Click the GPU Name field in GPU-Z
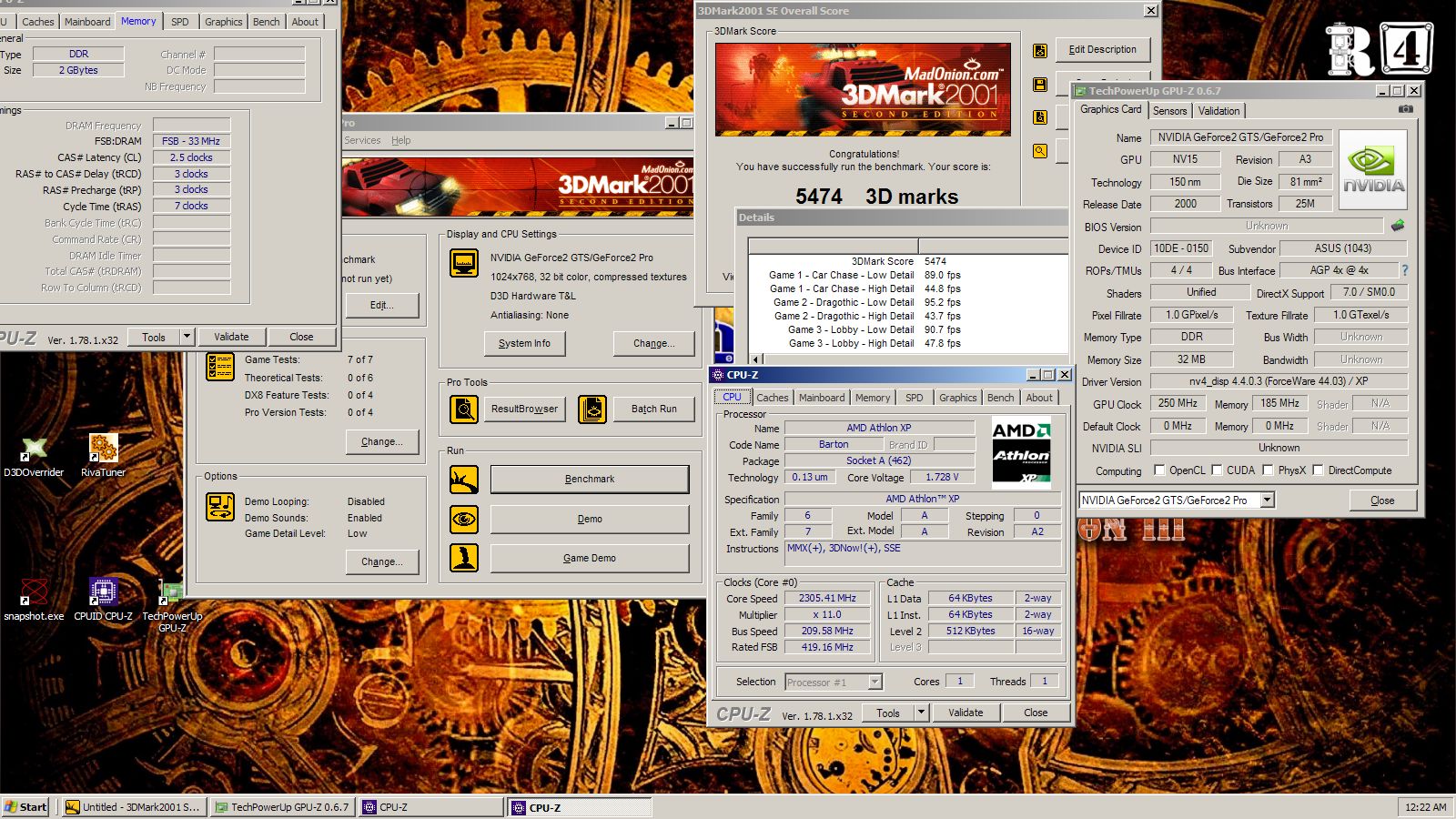Screen dimensions: 1456x819 pyautogui.click(x=1240, y=137)
